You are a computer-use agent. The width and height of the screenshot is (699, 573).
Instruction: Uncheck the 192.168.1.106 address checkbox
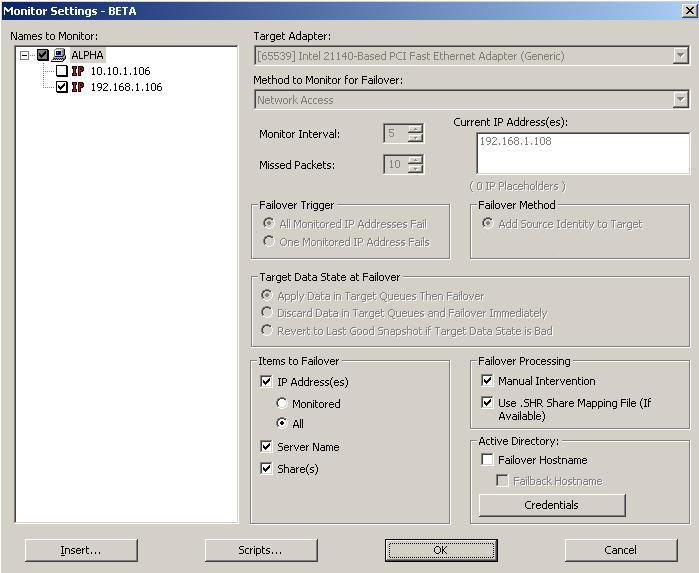click(62, 88)
